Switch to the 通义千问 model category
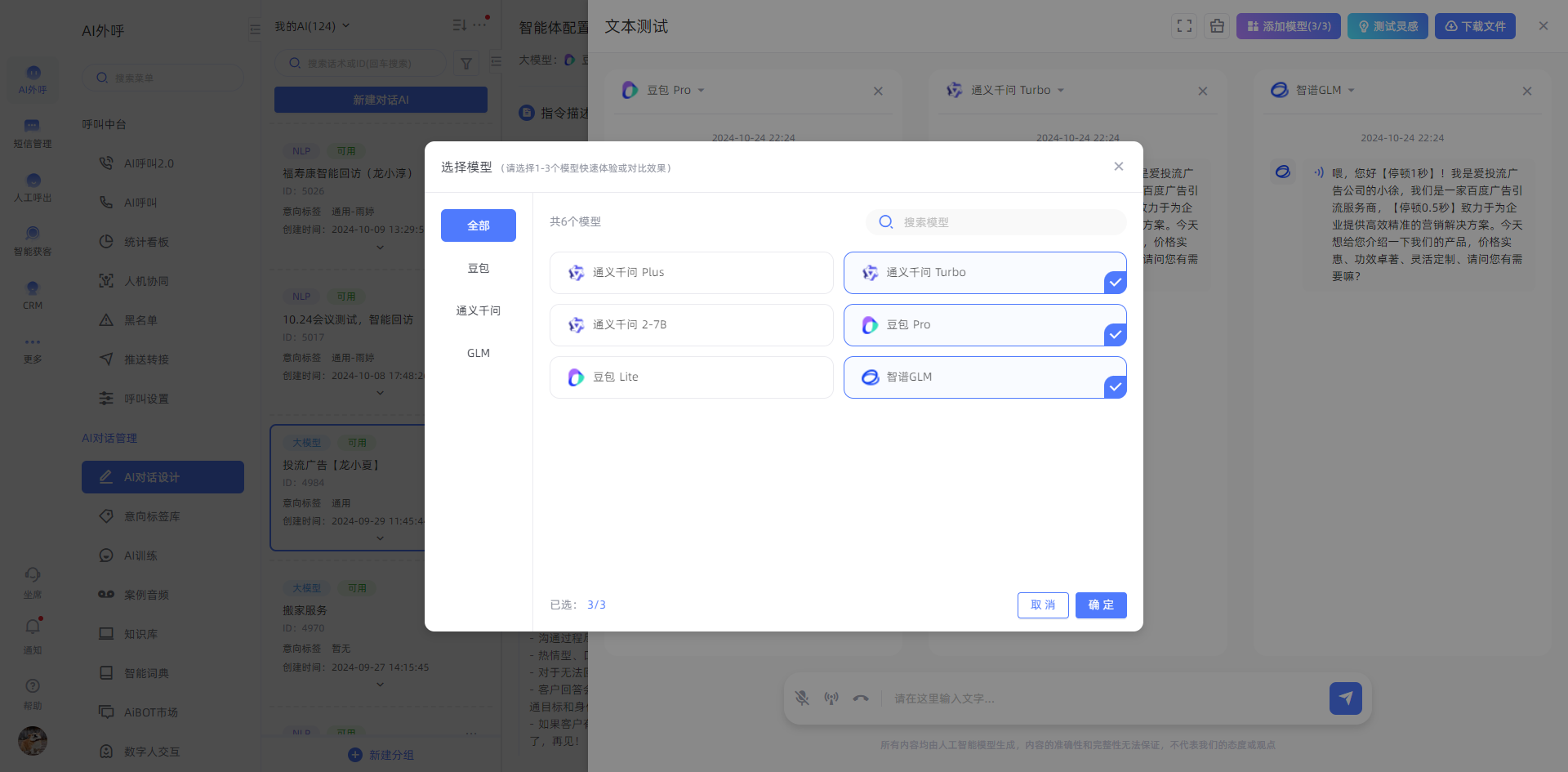The image size is (1568, 772). click(479, 310)
